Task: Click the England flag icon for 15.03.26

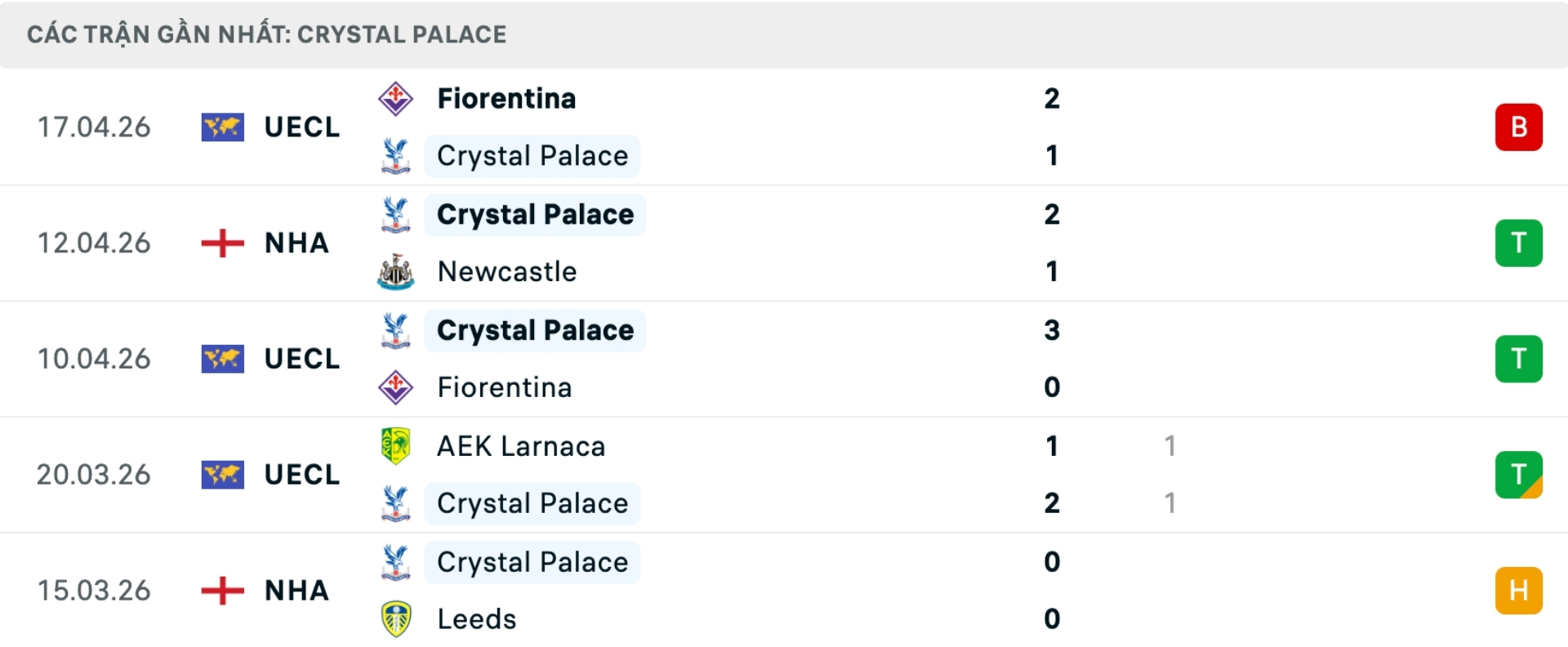Action: [x=222, y=591]
